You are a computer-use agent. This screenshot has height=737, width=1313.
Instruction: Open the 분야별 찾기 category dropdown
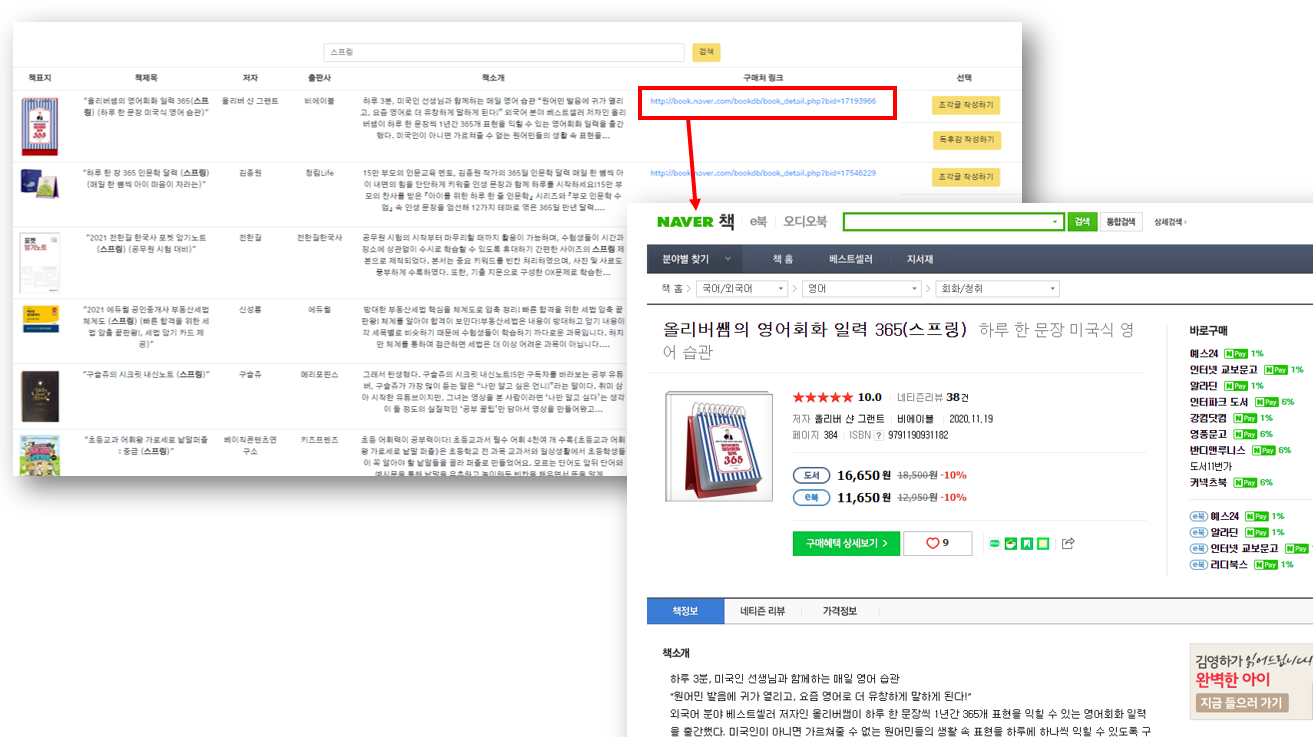coord(693,259)
